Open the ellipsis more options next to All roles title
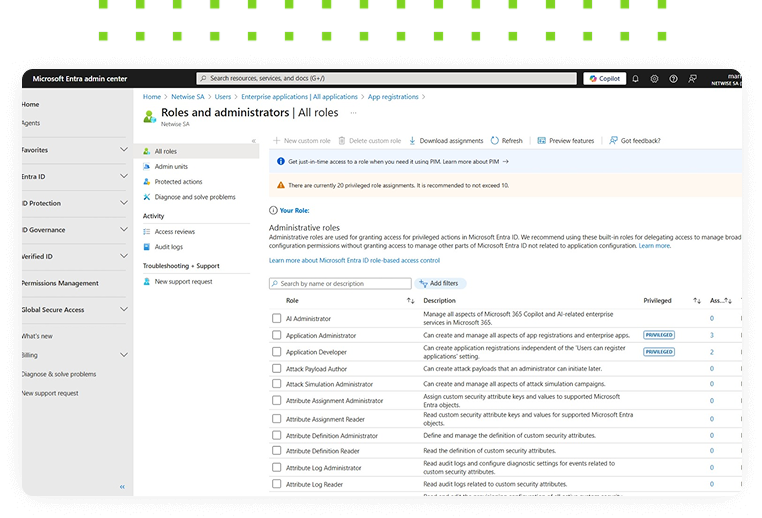This screenshot has width=762, height=518. click(353, 113)
